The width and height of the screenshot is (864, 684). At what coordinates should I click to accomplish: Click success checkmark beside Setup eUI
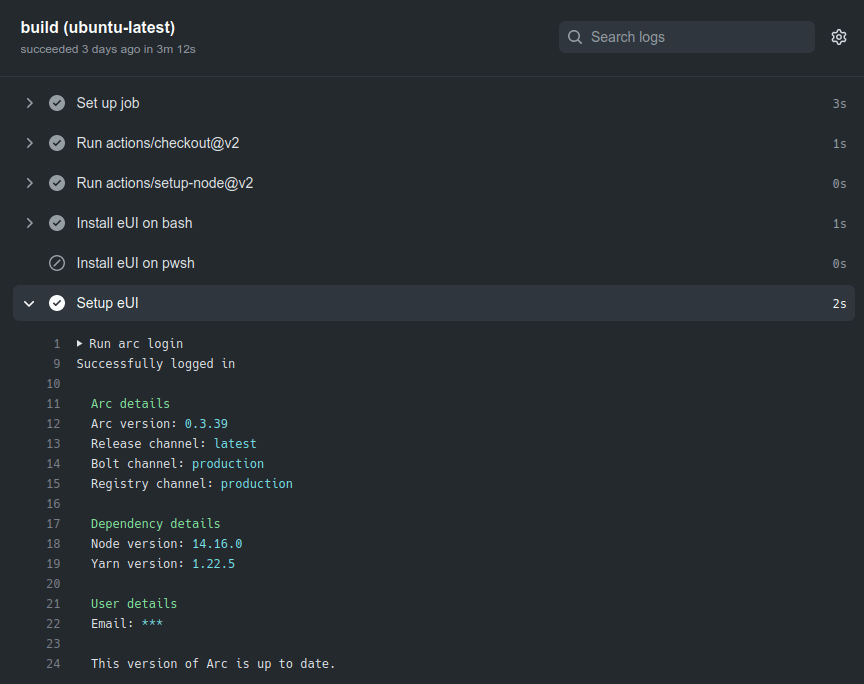57,303
